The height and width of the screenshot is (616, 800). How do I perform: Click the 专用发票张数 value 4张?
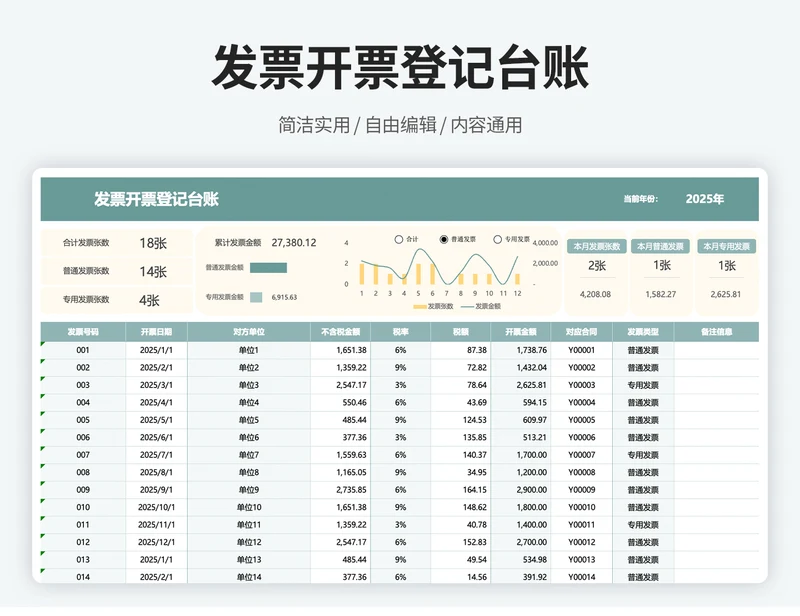pyautogui.click(x=149, y=300)
